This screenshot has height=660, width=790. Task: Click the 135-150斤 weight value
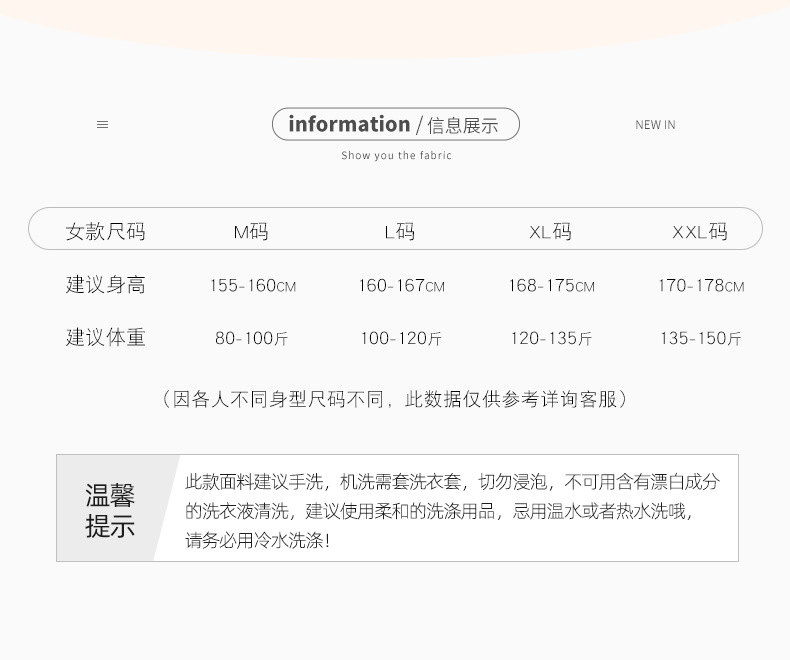pos(701,338)
